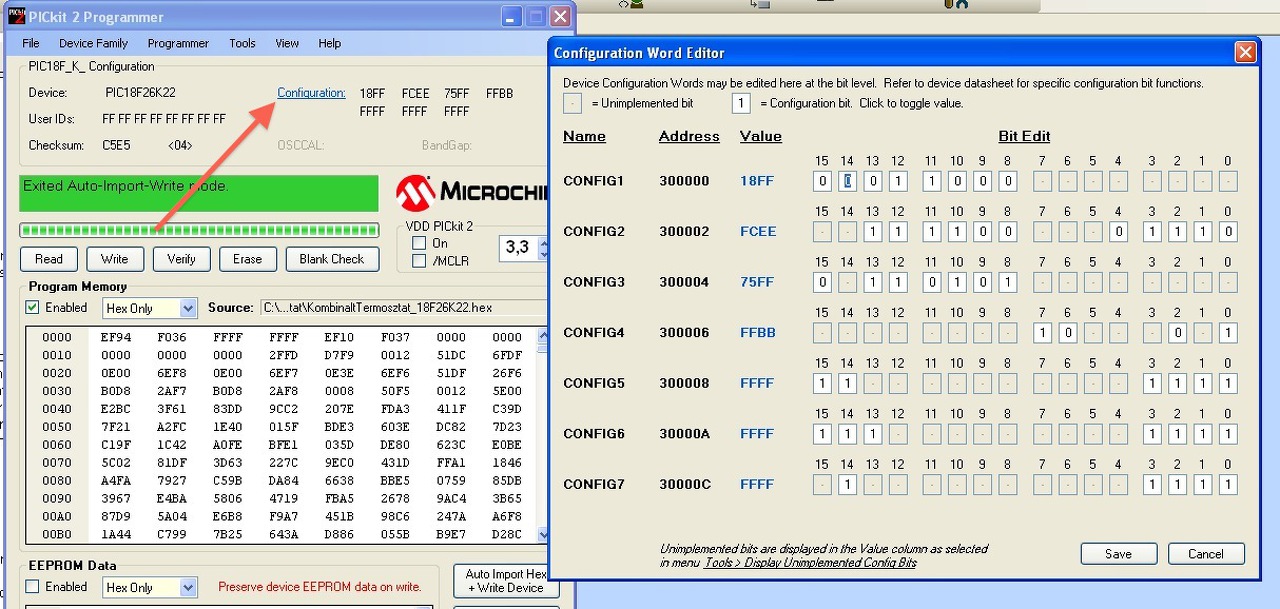The image size is (1280, 609).
Task: Save the configuration word changes
Action: (x=1118, y=554)
